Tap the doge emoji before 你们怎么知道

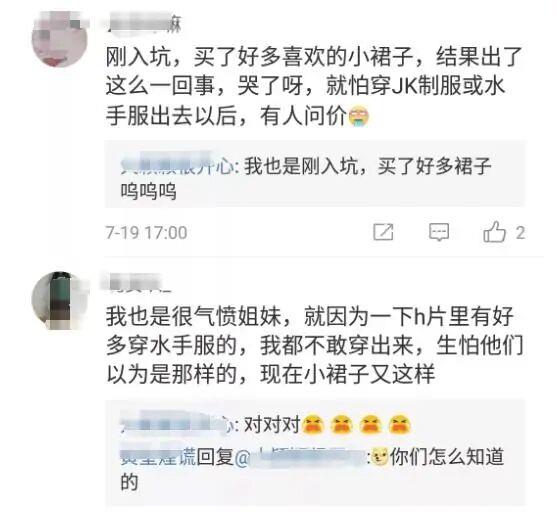(380, 457)
